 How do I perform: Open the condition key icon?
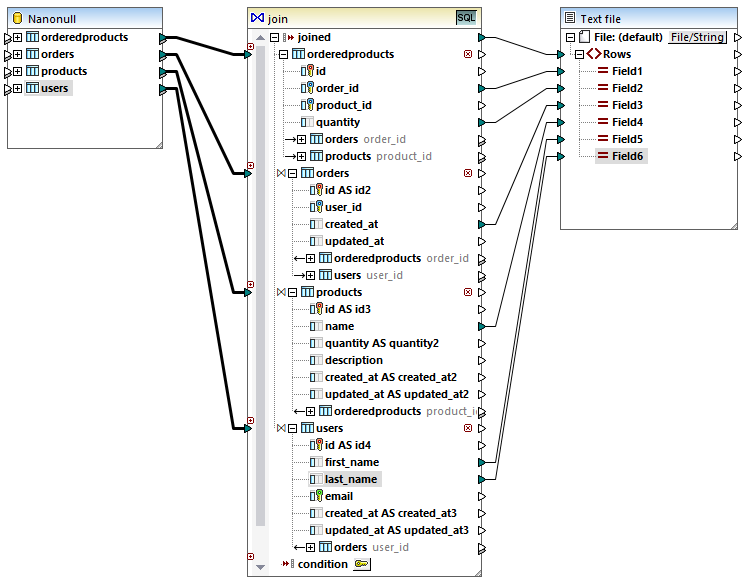pyautogui.click(x=361, y=565)
